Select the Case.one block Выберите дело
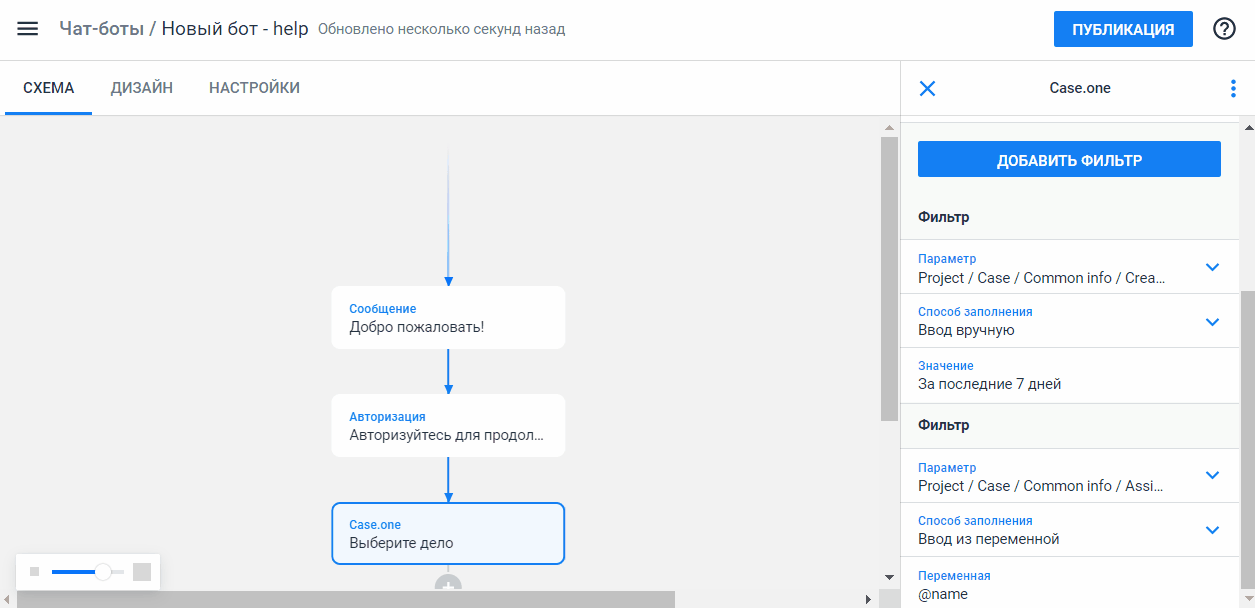1255x608 pixels. (x=448, y=534)
